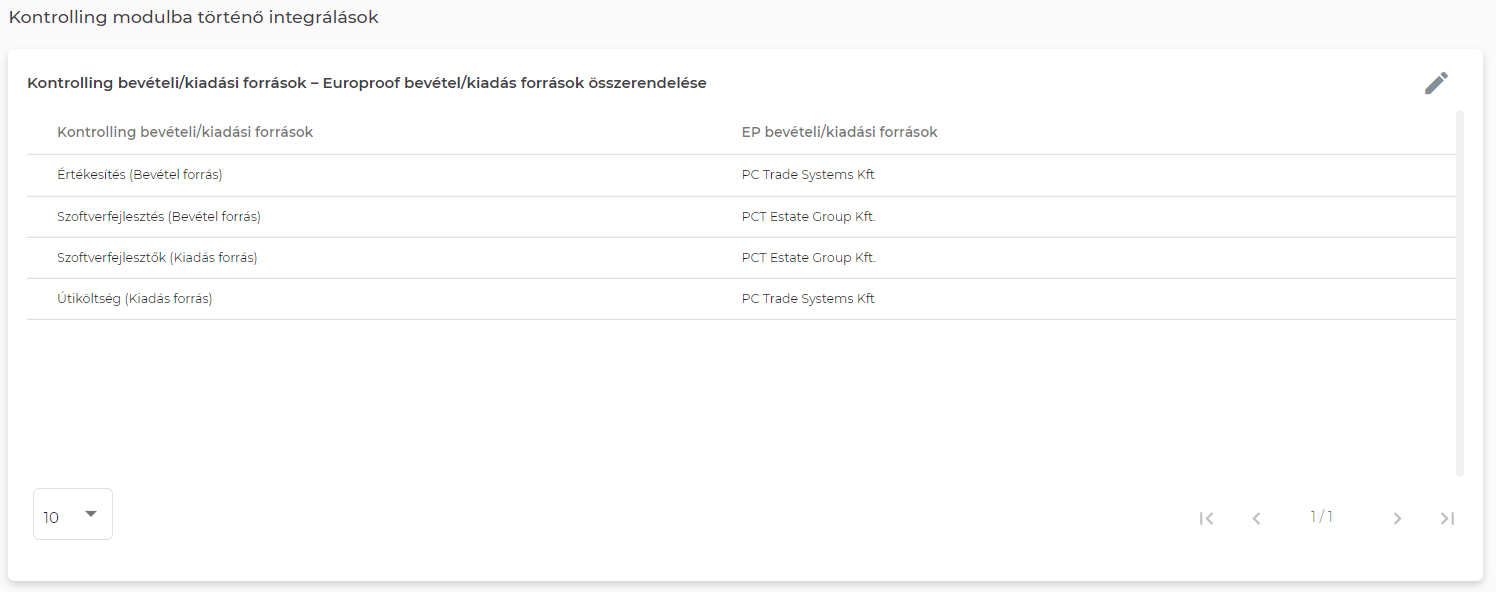Click the 'Kontrolling modulba történő integrálások' heading
Image resolution: width=1496 pixels, height=592 pixels.
(194, 17)
